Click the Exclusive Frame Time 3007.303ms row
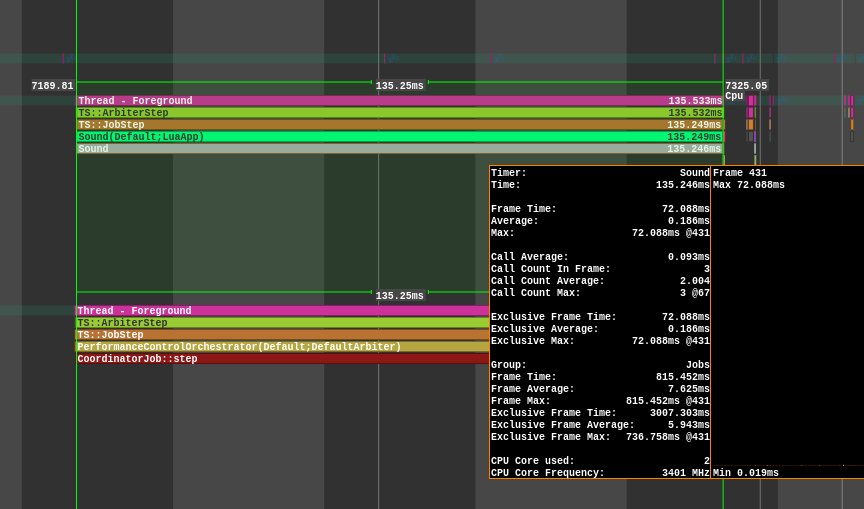864x509 pixels. pos(600,413)
